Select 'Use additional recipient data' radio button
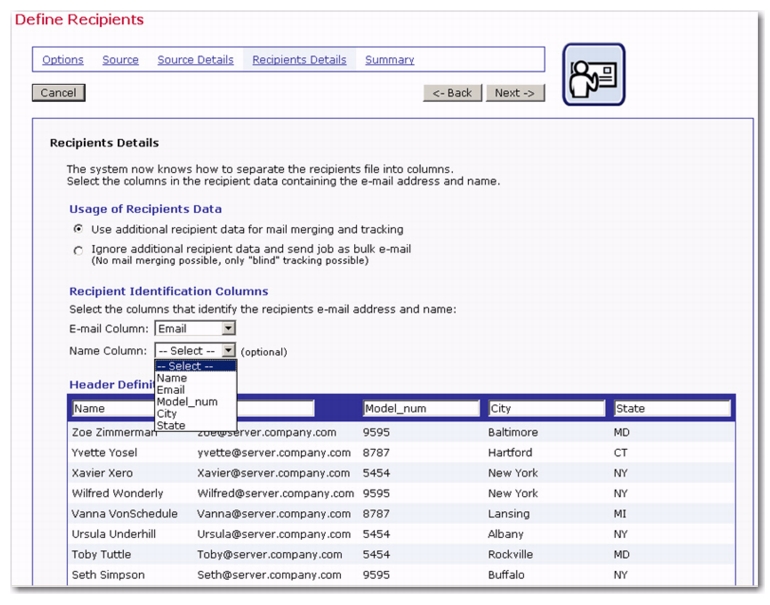Screen dimensions: 770x605 click(x=78, y=229)
